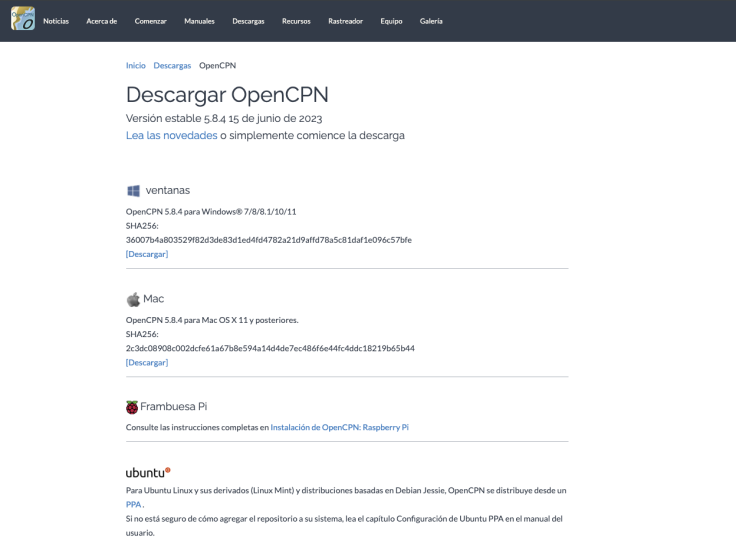The image size is (736, 541).
Task: Go to the Equipo page
Action: (391, 21)
